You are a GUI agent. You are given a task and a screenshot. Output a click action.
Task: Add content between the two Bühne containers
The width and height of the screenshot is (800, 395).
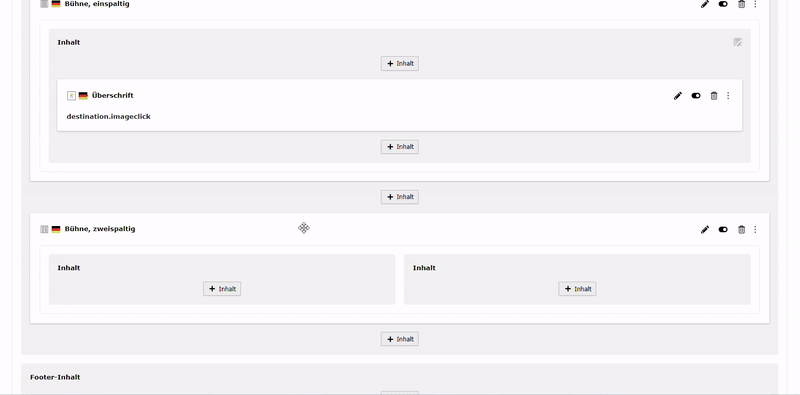[x=399, y=197]
